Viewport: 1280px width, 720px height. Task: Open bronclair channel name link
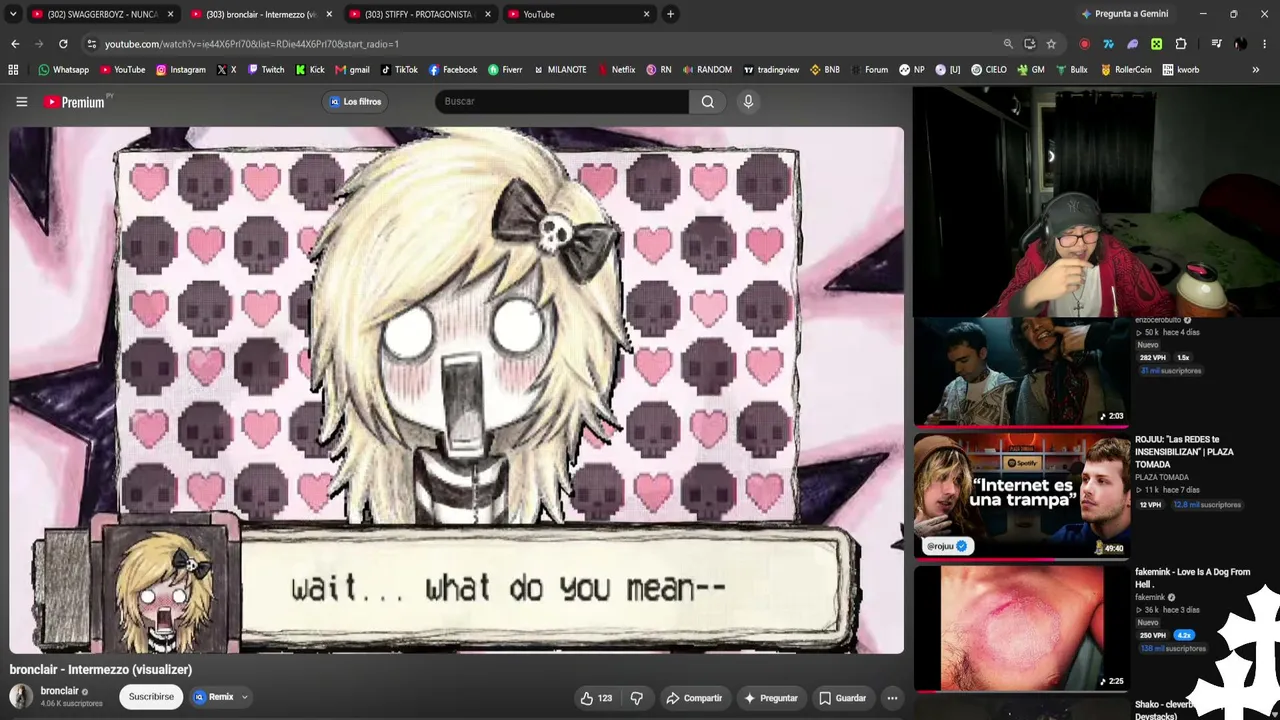59,691
